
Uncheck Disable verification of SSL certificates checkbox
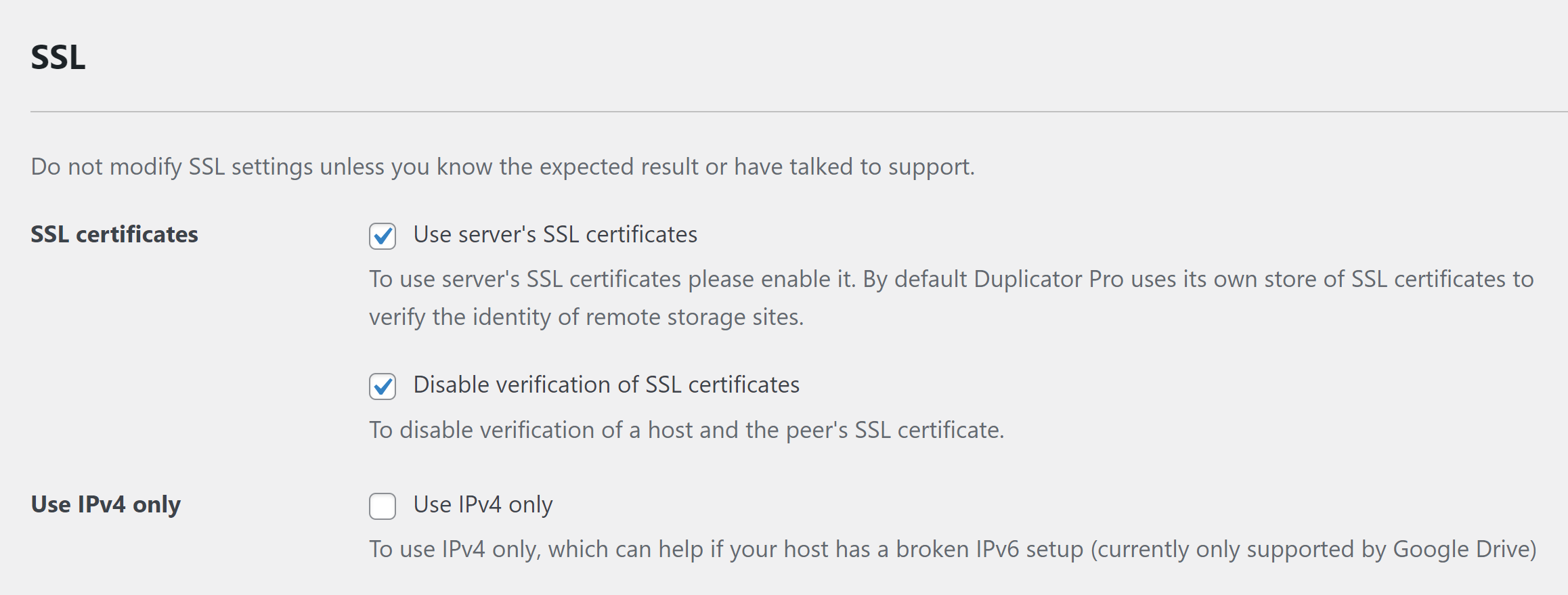click(383, 387)
